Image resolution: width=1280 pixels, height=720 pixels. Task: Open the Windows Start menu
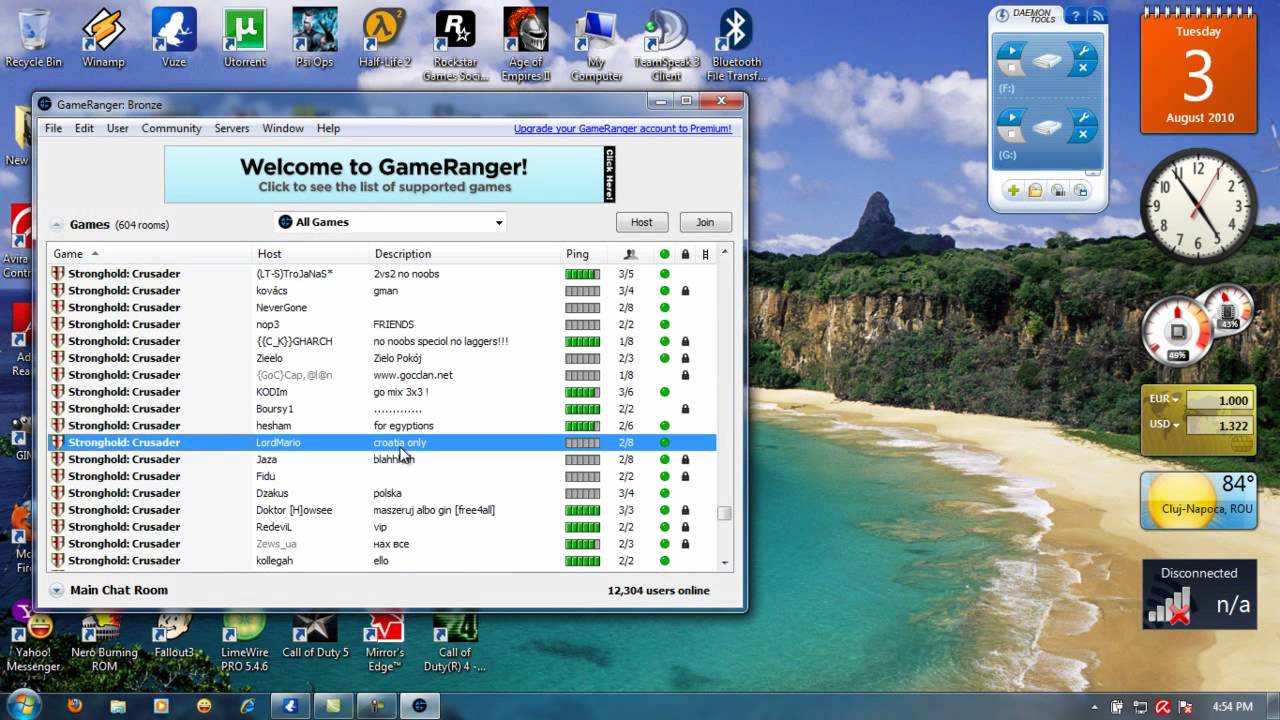(24, 704)
